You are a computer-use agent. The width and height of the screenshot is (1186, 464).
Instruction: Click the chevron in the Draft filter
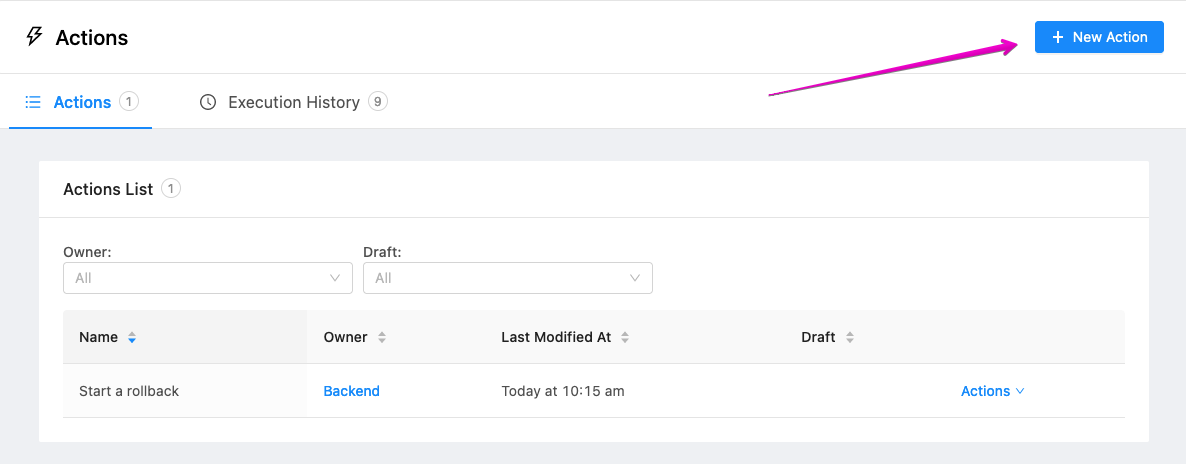coord(635,278)
